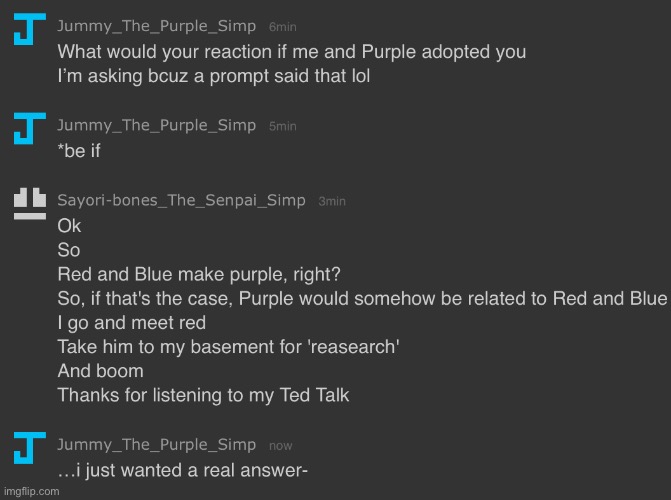Open Sayori-bones_The_Senpai_Simp username link
671x500 pixels.
(181, 200)
